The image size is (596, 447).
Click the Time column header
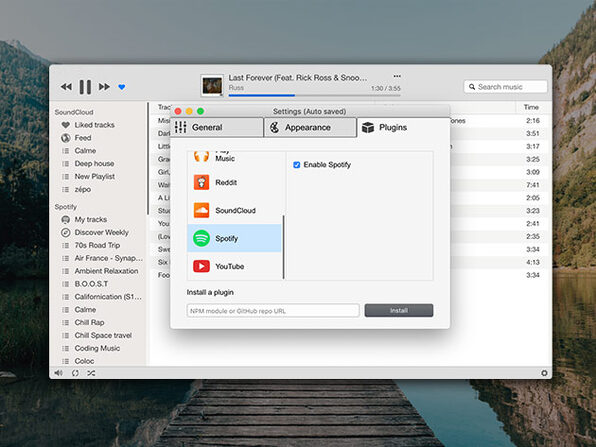pos(531,107)
